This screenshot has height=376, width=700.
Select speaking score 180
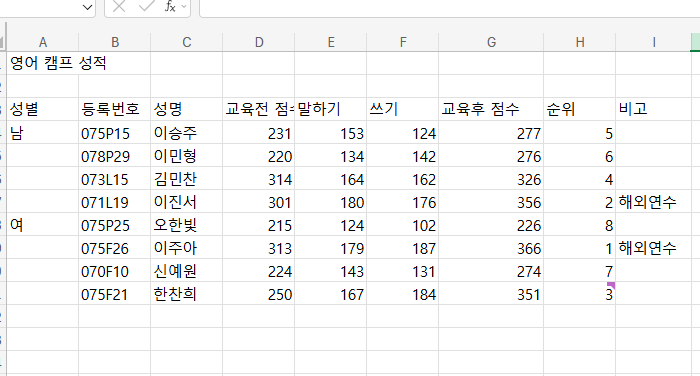pos(331,202)
